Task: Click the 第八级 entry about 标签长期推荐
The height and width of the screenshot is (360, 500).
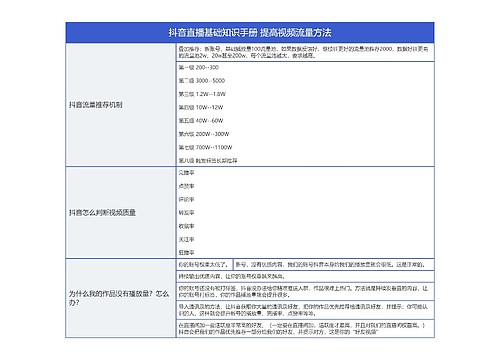Action: pyautogui.click(x=208, y=161)
